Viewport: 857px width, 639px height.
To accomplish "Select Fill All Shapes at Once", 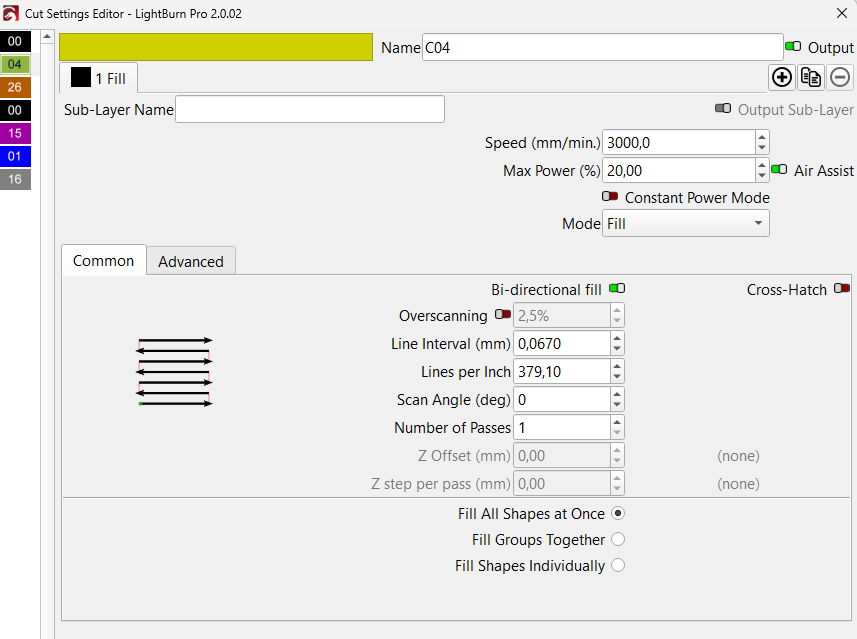I will click(618, 513).
